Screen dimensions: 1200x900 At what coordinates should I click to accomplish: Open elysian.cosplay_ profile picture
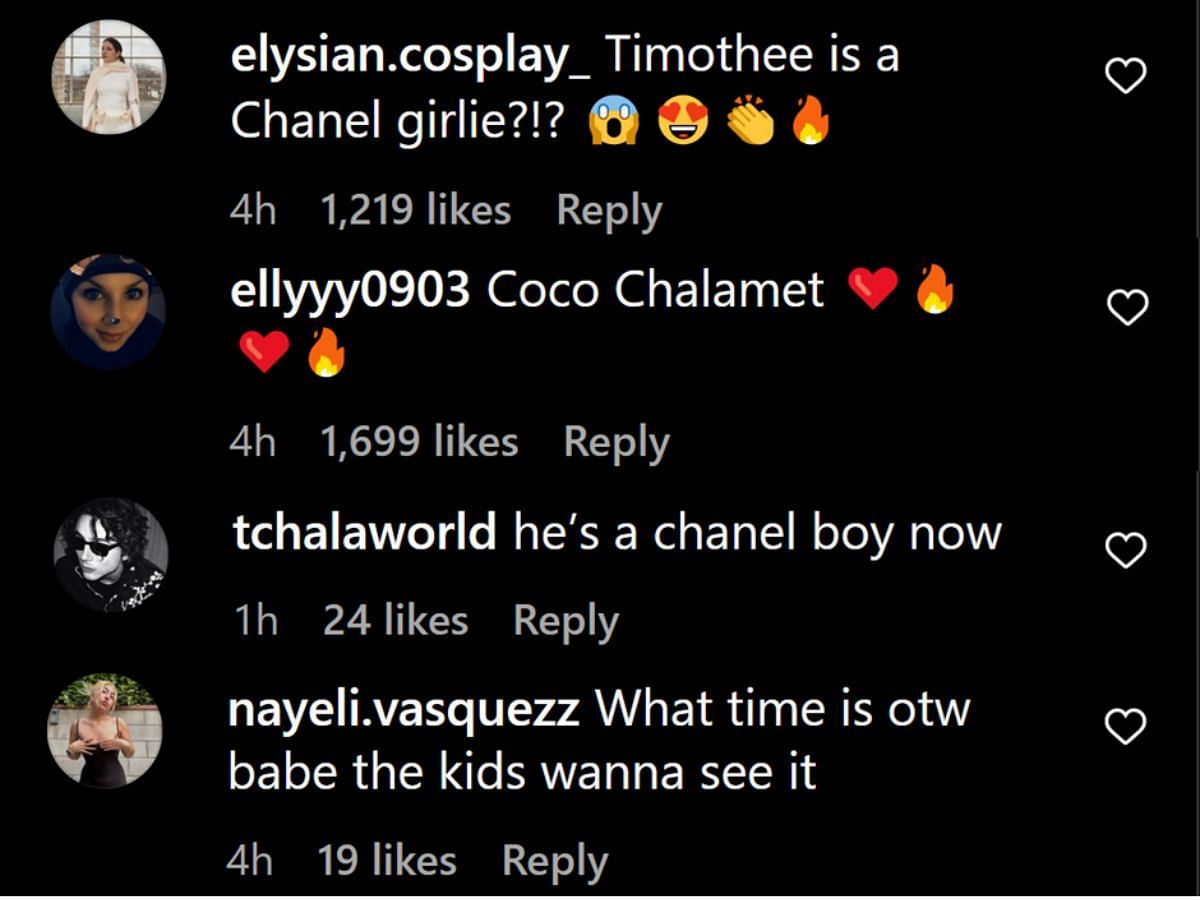(x=108, y=77)
